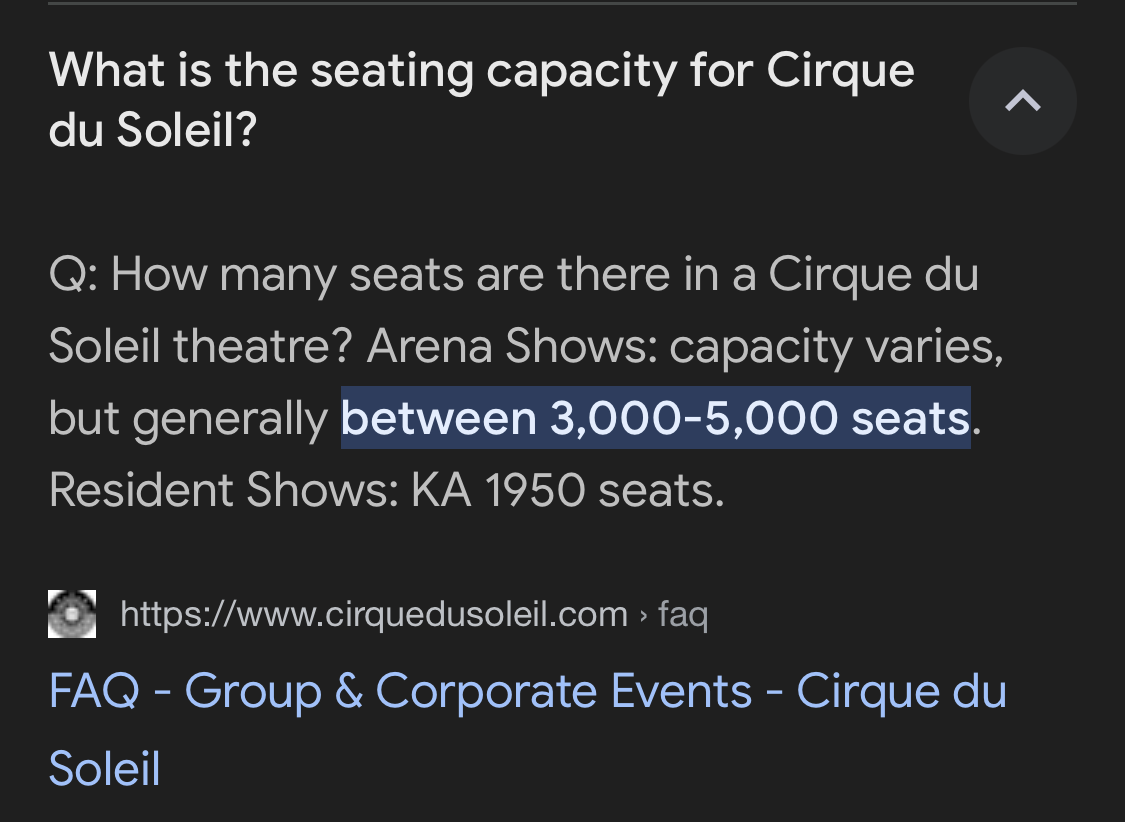Collapse the seating capacity question with chevron

pyautogui.click(x=1022, y=100)
